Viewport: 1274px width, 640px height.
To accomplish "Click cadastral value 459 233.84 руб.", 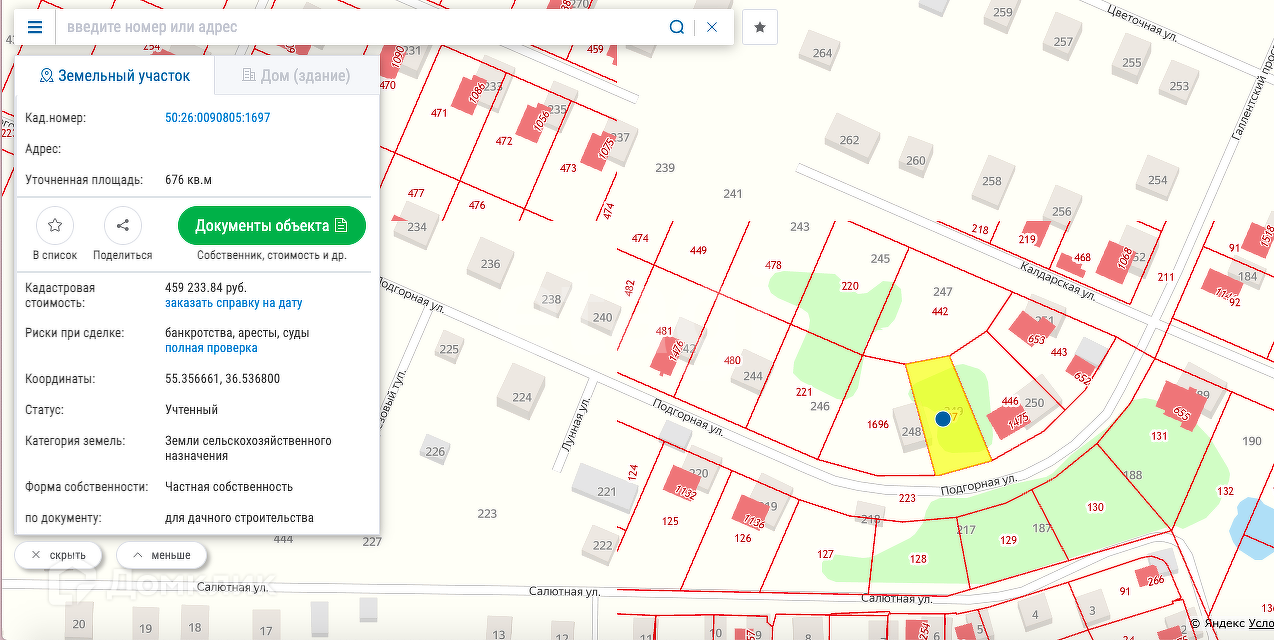I will 205,288.
